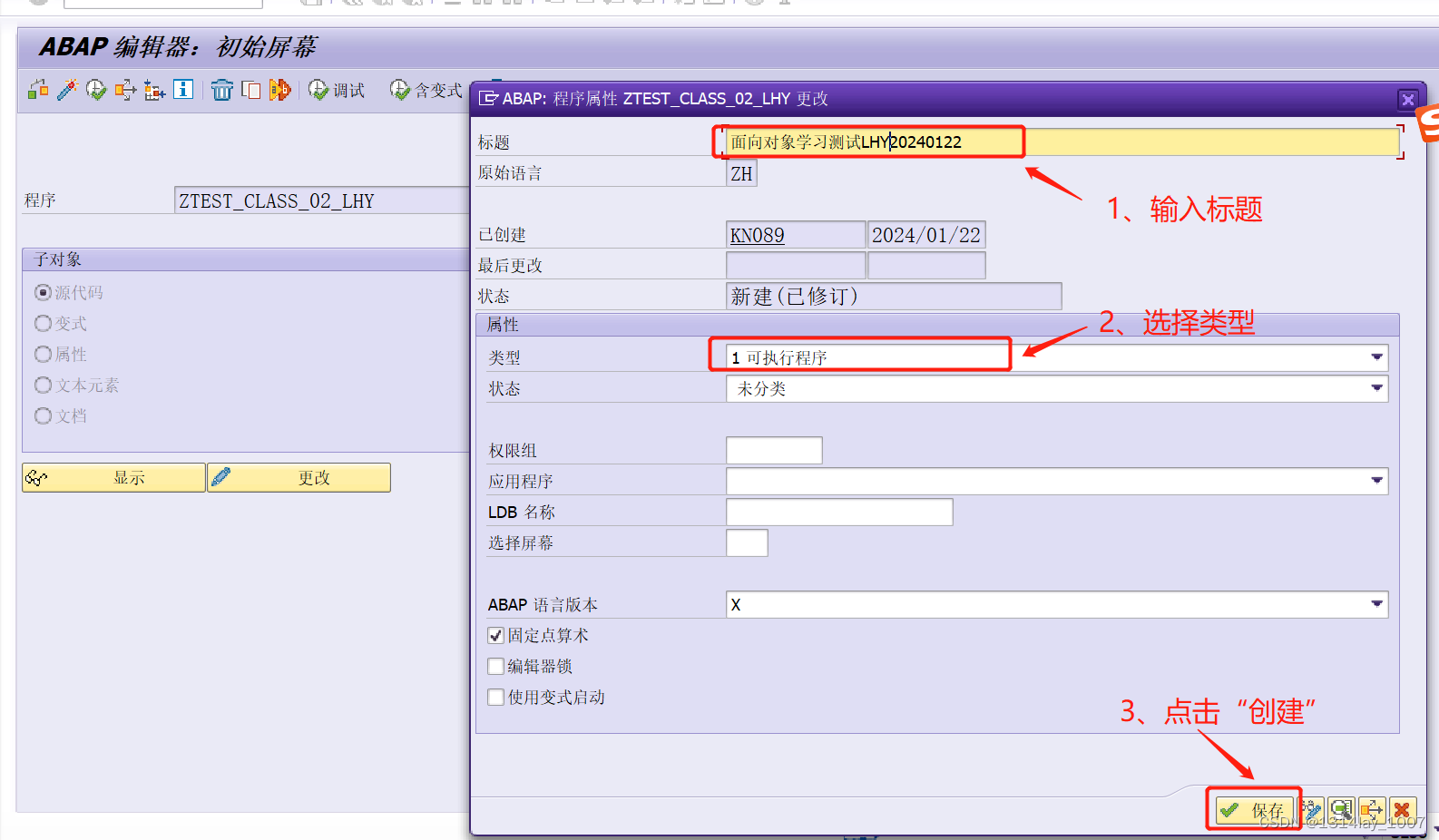Click the 更改 change button
Screen dimensions: 1439x840
pos(299,477)
